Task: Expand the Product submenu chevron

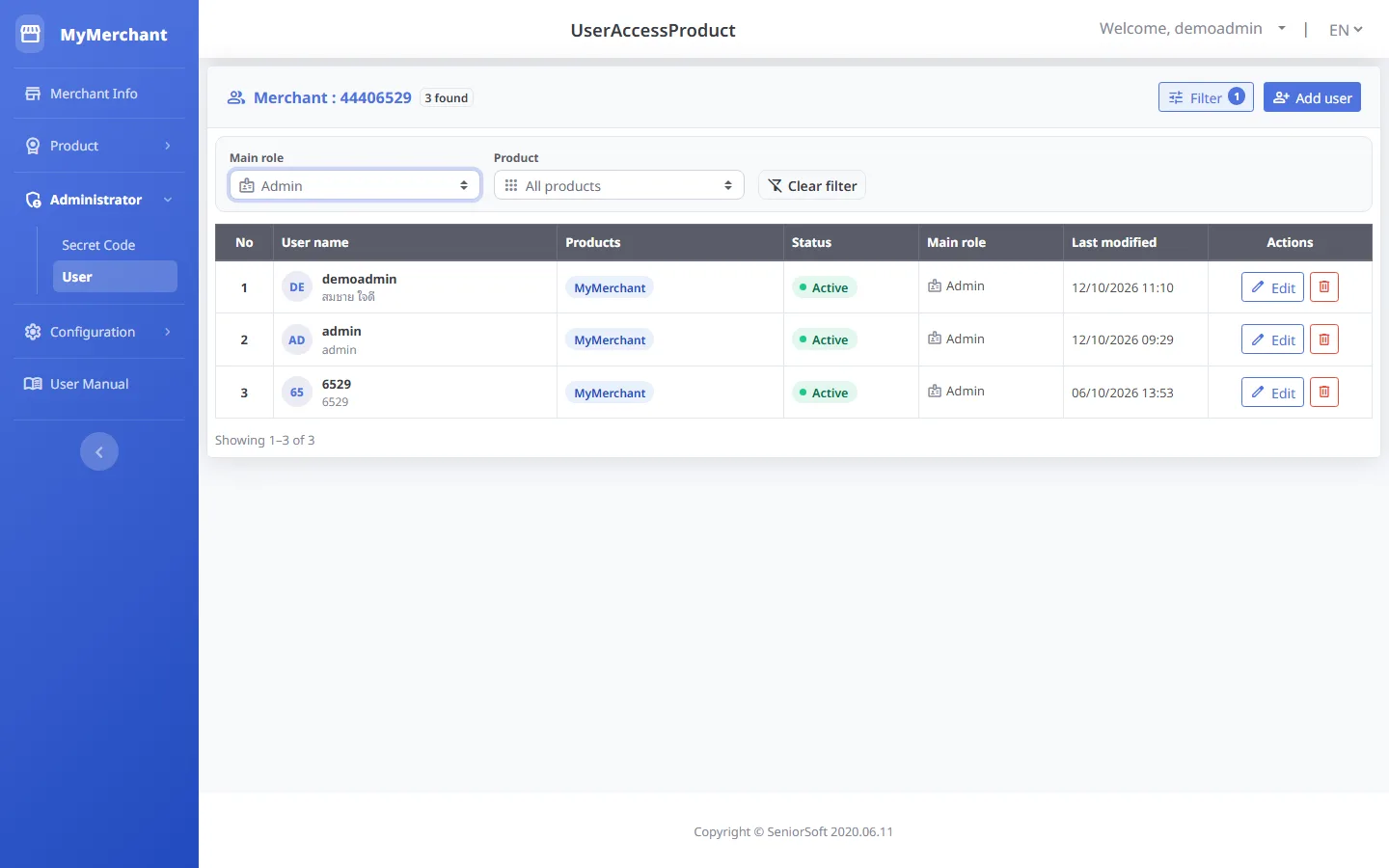Action: click(168, 146)
